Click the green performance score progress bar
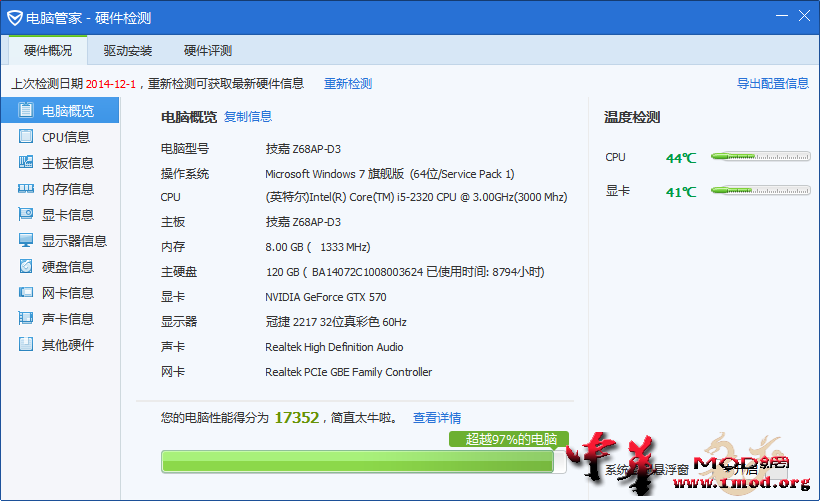This screenshot has height=501, width=820. point(357,461)
